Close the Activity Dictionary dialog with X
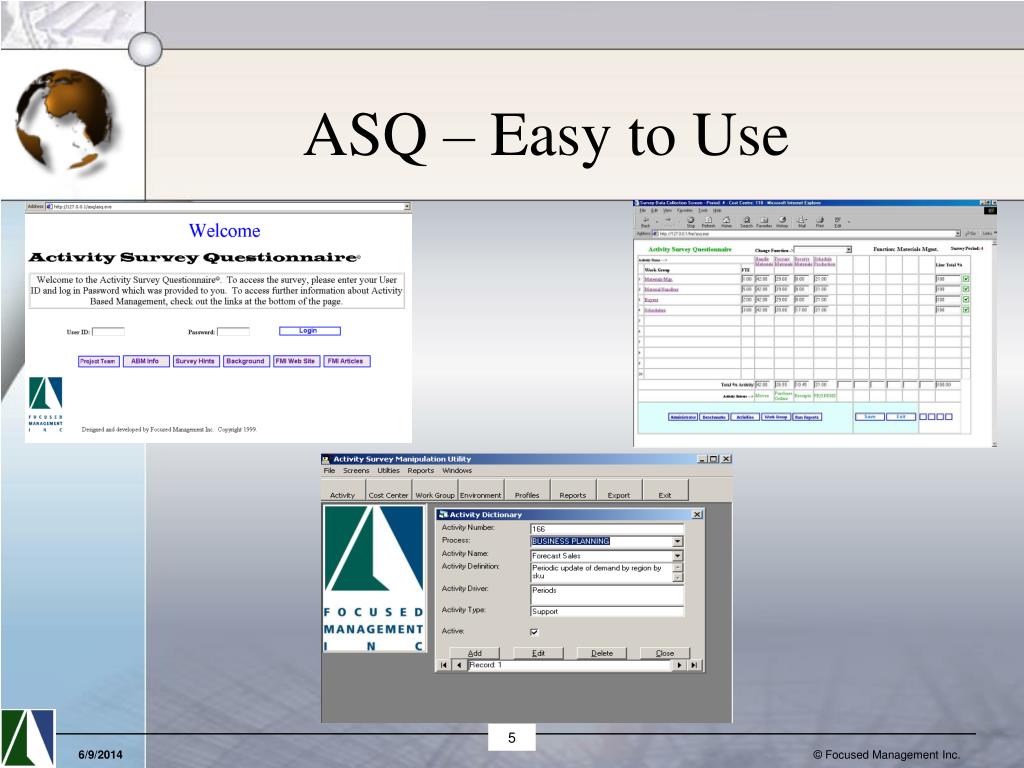 point(697,515)
